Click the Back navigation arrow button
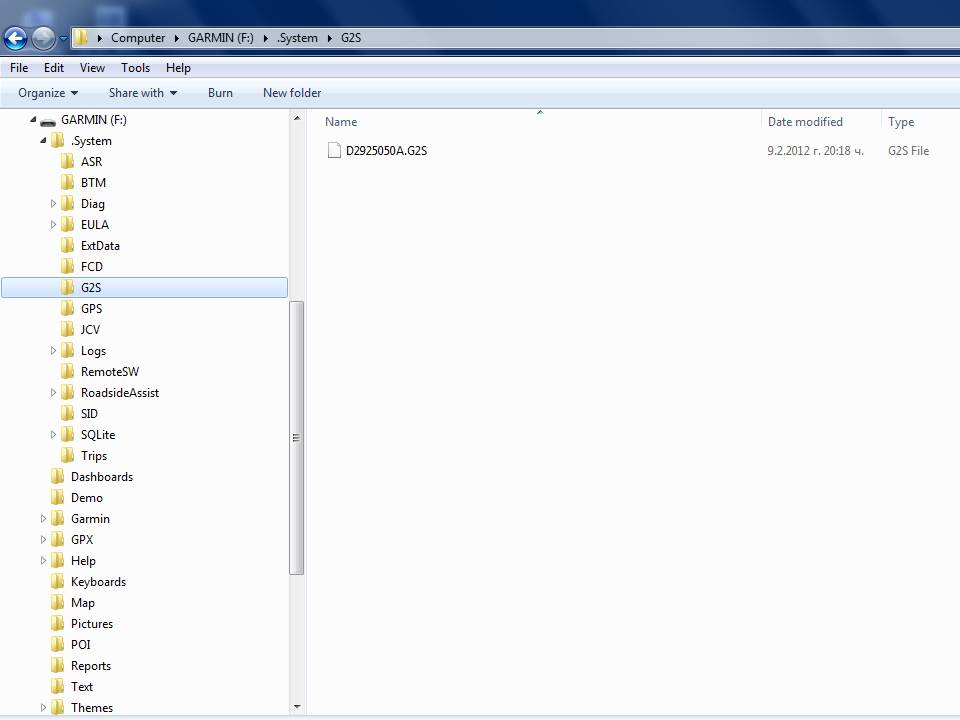Image resolution: width=960 pixels, height=720 pixels. pos(15,38)
